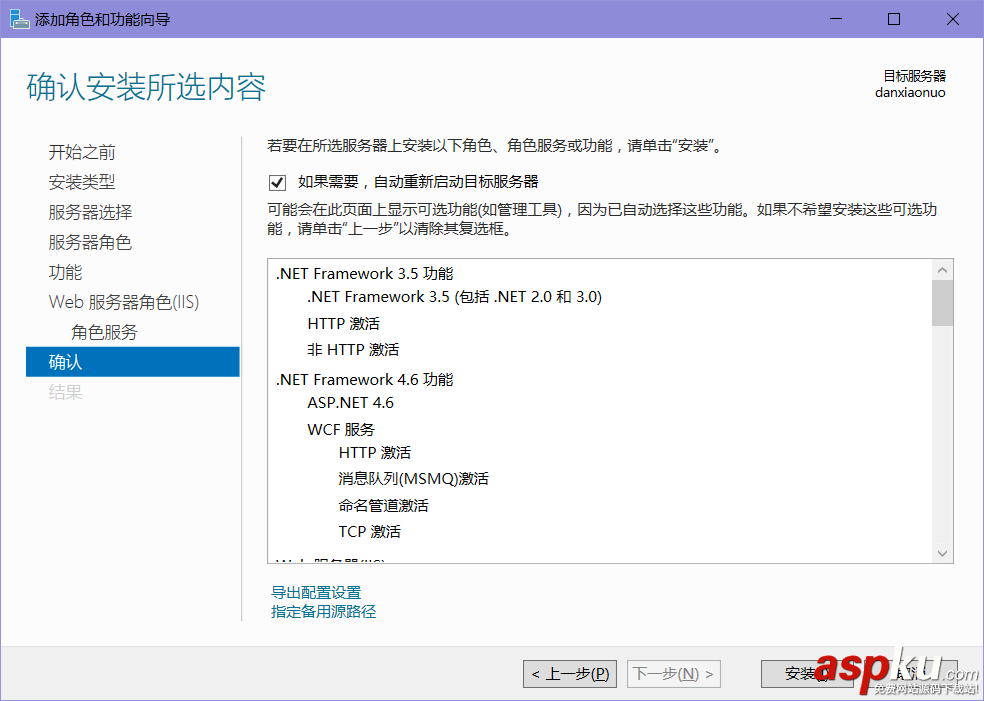Click the scroll down arrow of feature list
The image size is (984, 701).
(942, 552)
